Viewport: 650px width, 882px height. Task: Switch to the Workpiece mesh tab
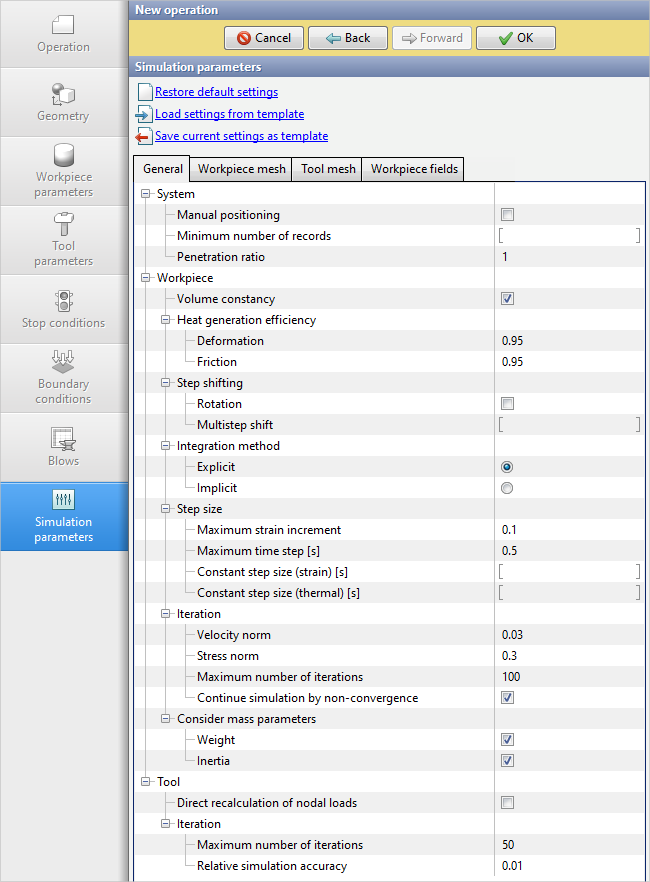click(241, 169)
